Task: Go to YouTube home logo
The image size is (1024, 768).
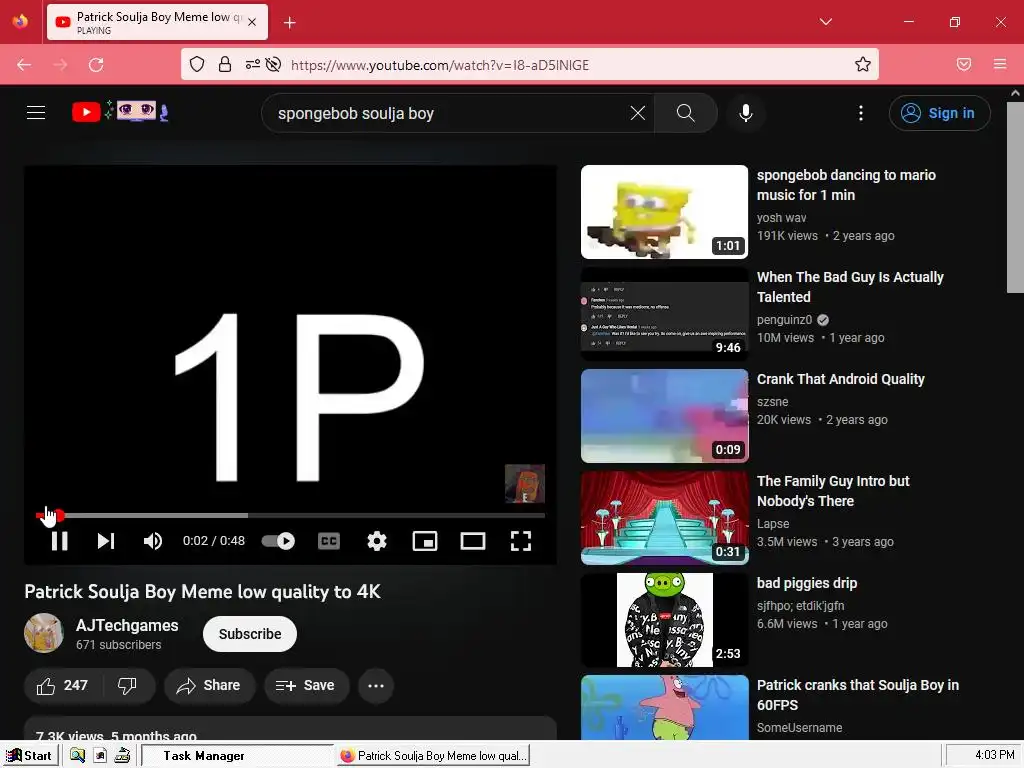Action: click(x=120, y=112)
